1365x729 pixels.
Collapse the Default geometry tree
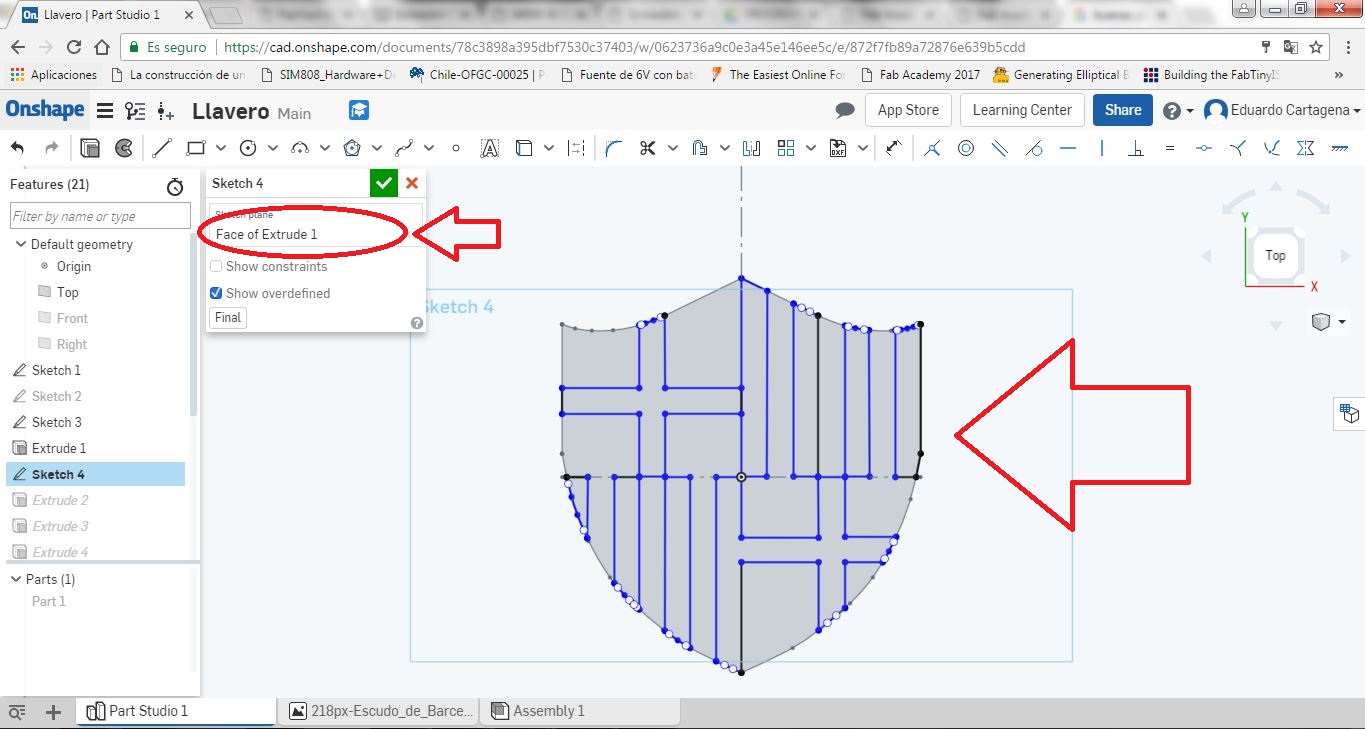(20, 244)
